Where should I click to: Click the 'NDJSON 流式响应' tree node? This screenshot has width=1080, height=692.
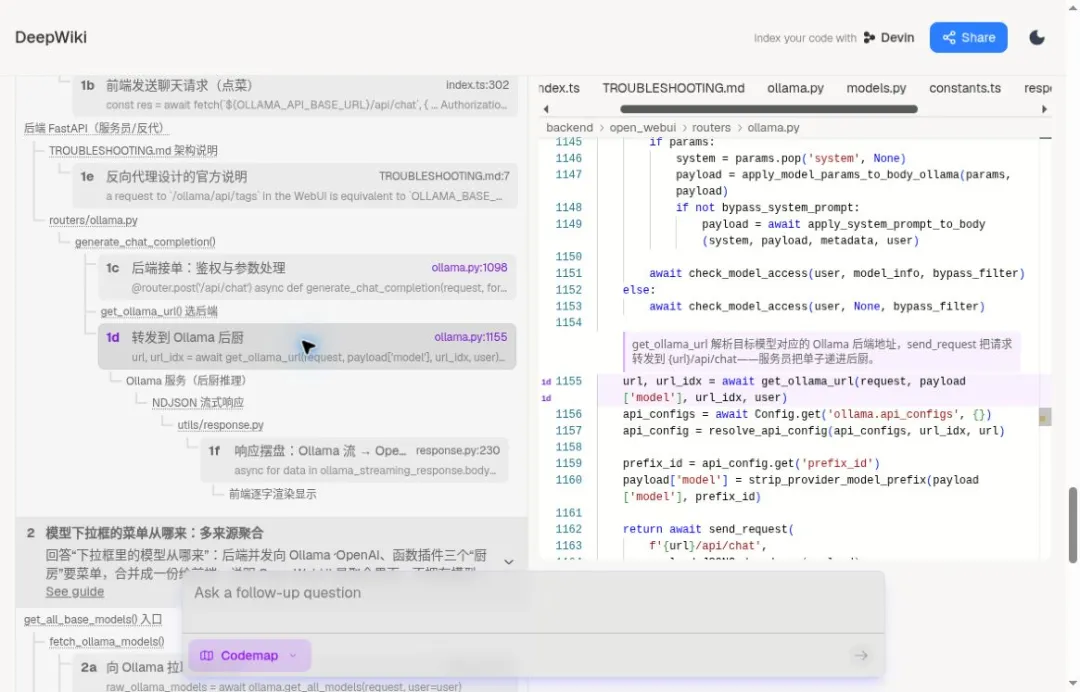198,402
